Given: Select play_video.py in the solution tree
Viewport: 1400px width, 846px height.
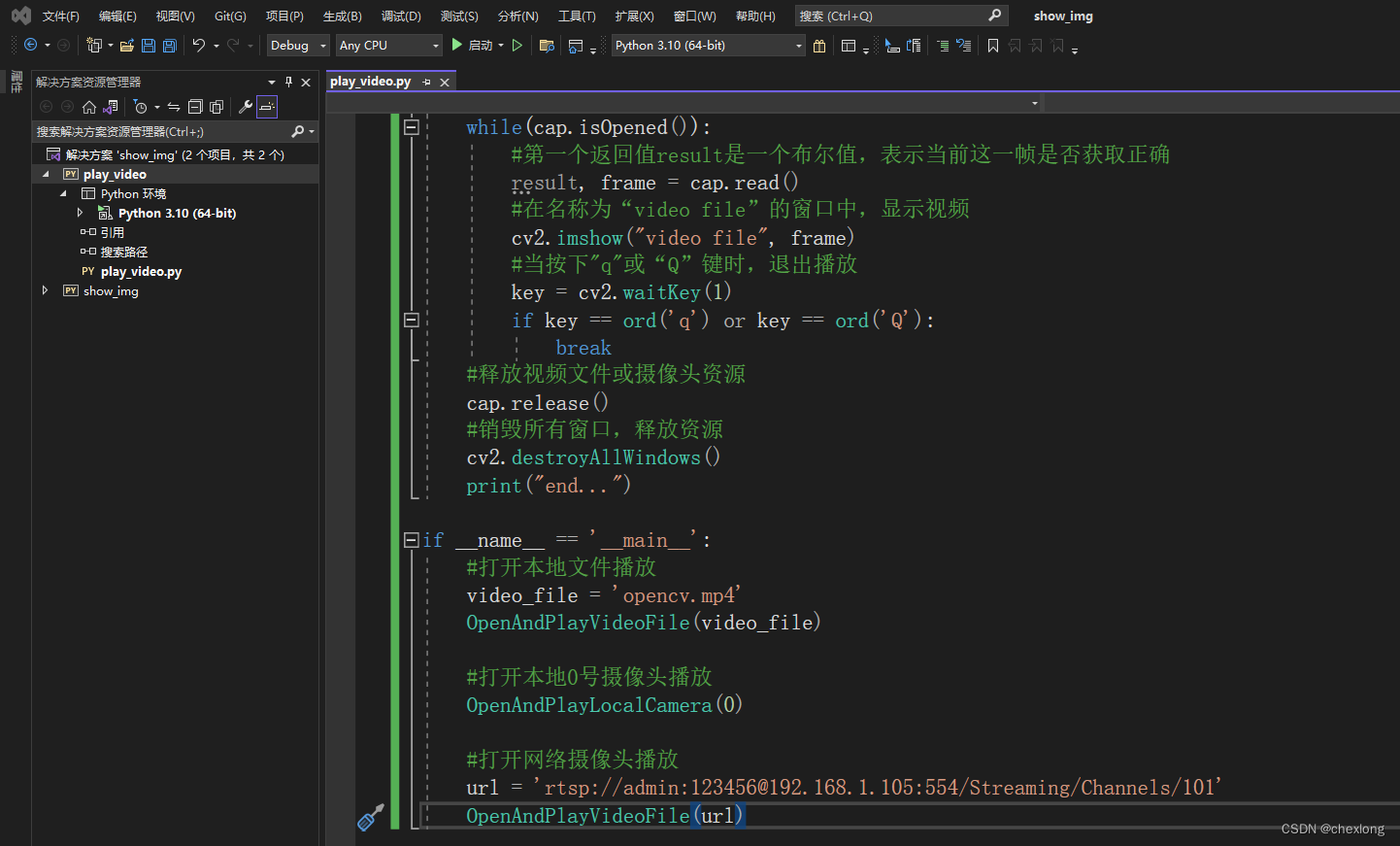Looking at the screenshot, I should click(x=141, y=272).
